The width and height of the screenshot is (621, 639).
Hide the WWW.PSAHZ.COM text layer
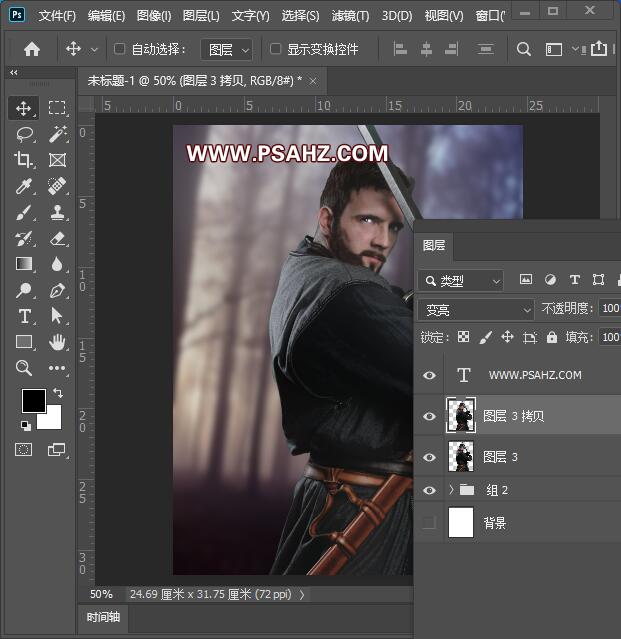click(429, 375)
